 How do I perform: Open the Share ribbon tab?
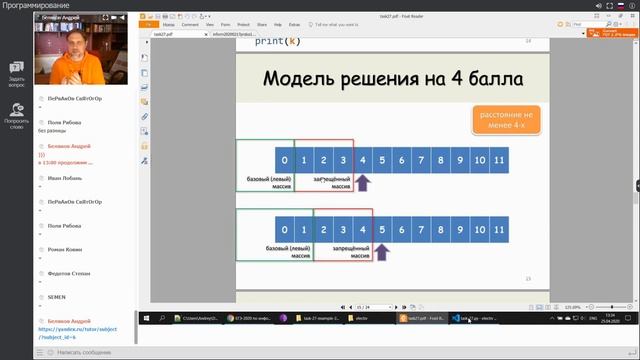262,24
